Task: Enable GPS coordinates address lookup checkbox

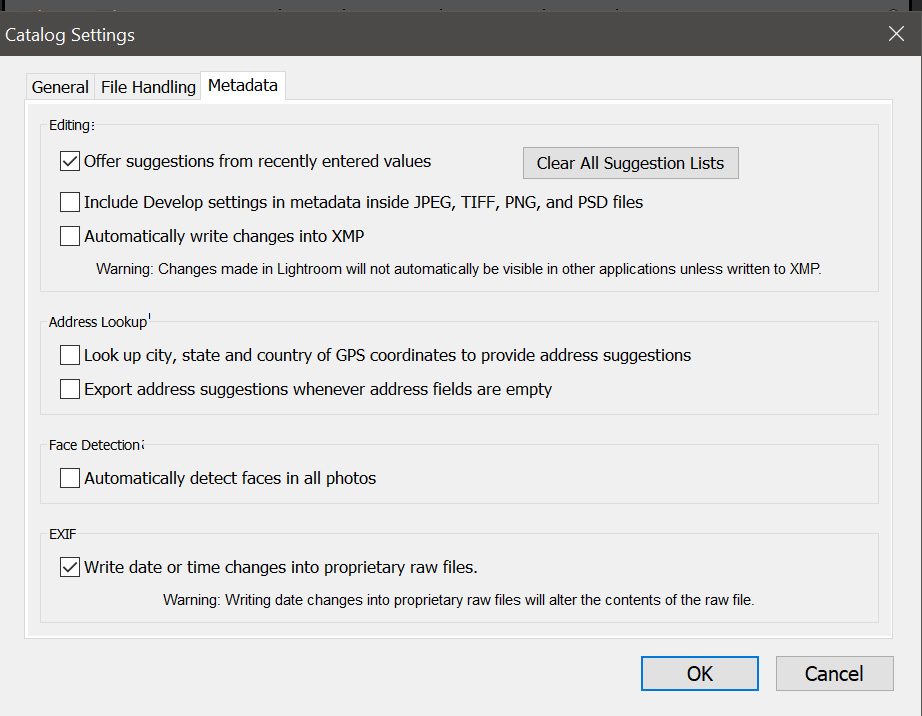Action: (70, 355)
